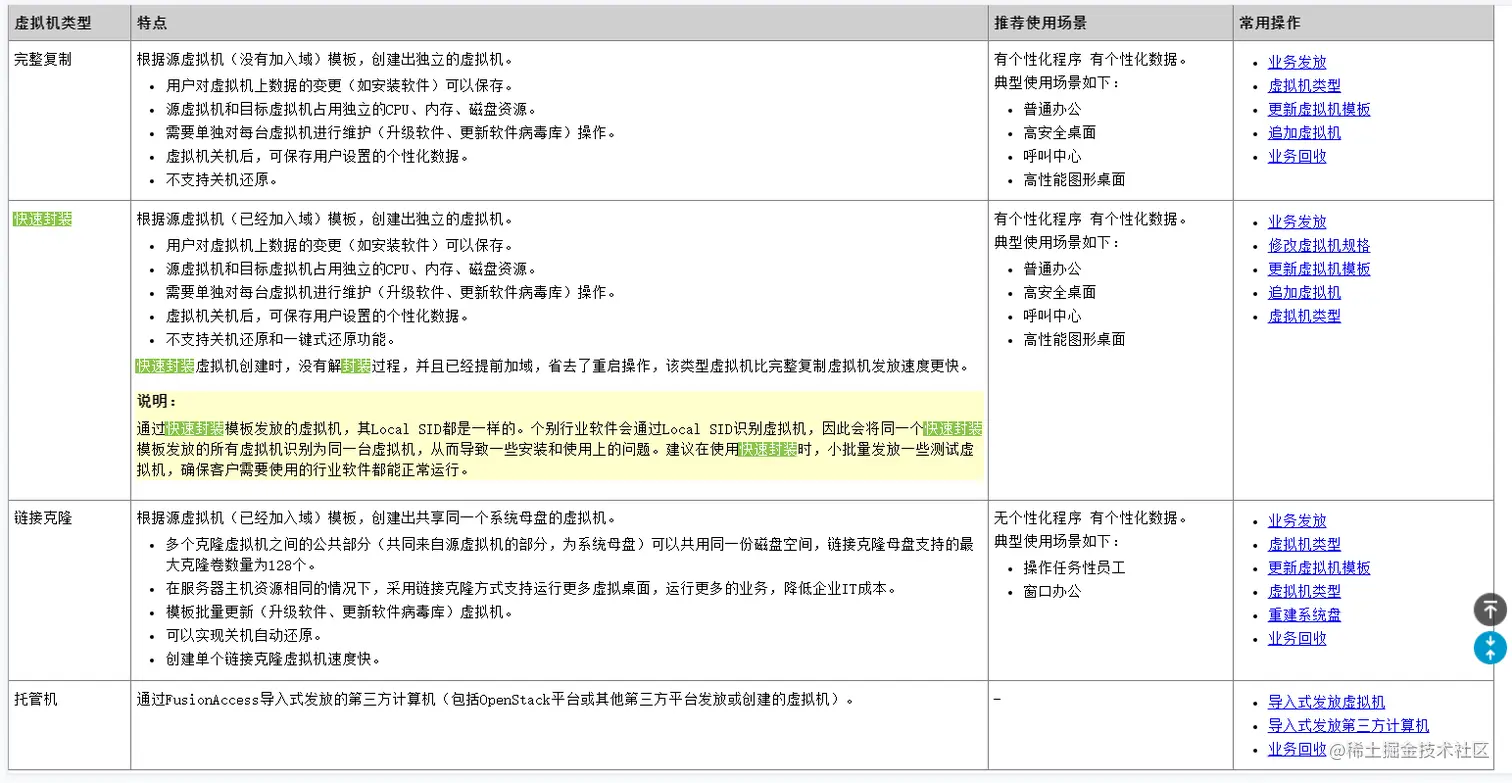Image resolution: width=1512 pixels, height=783 pixels.
Task: Open 业务回收 link in 托管机 row
Action: click(1297, 749)
